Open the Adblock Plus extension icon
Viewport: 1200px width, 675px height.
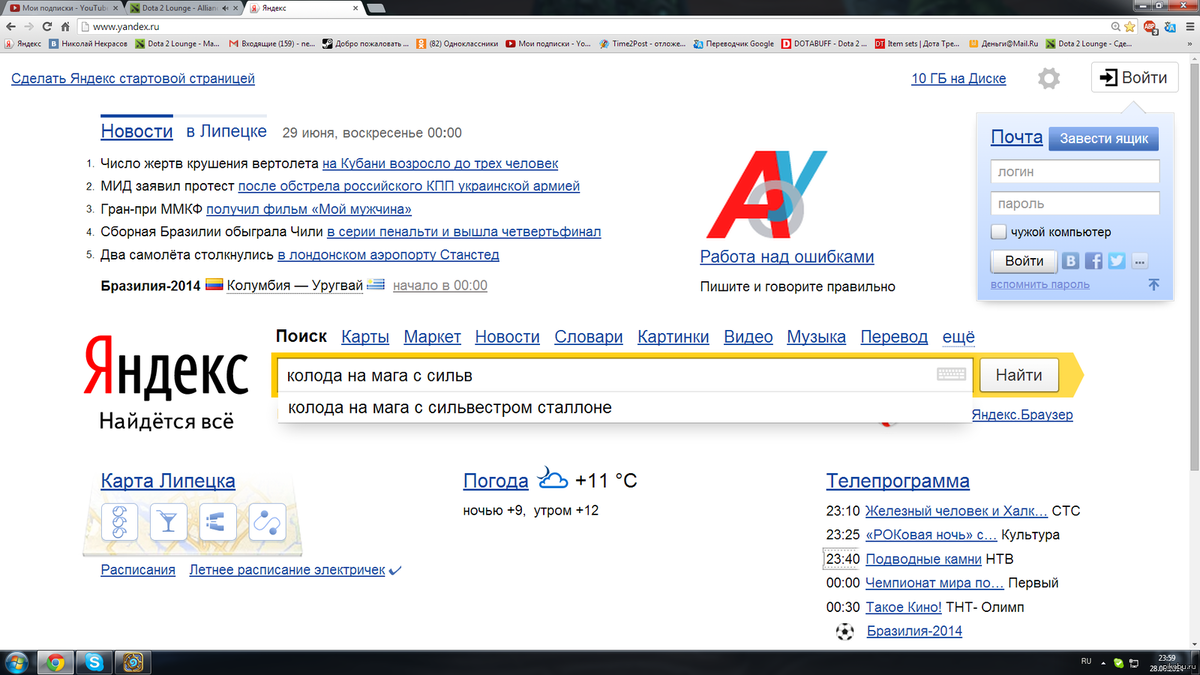coord(1149,26)
